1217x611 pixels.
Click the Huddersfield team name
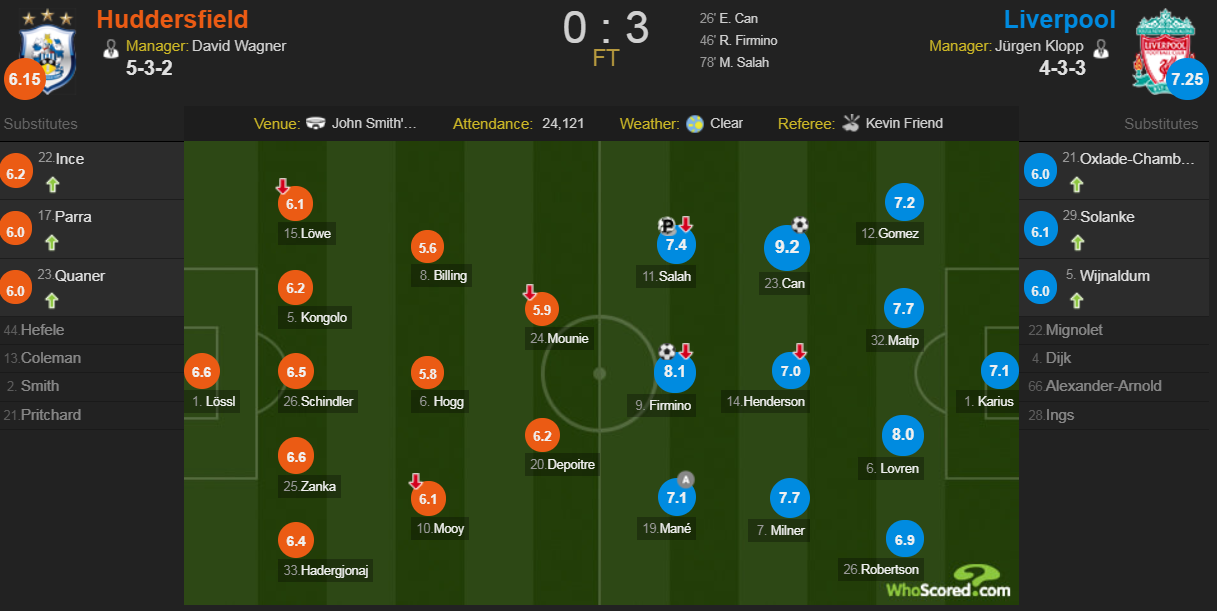point(172,19)
